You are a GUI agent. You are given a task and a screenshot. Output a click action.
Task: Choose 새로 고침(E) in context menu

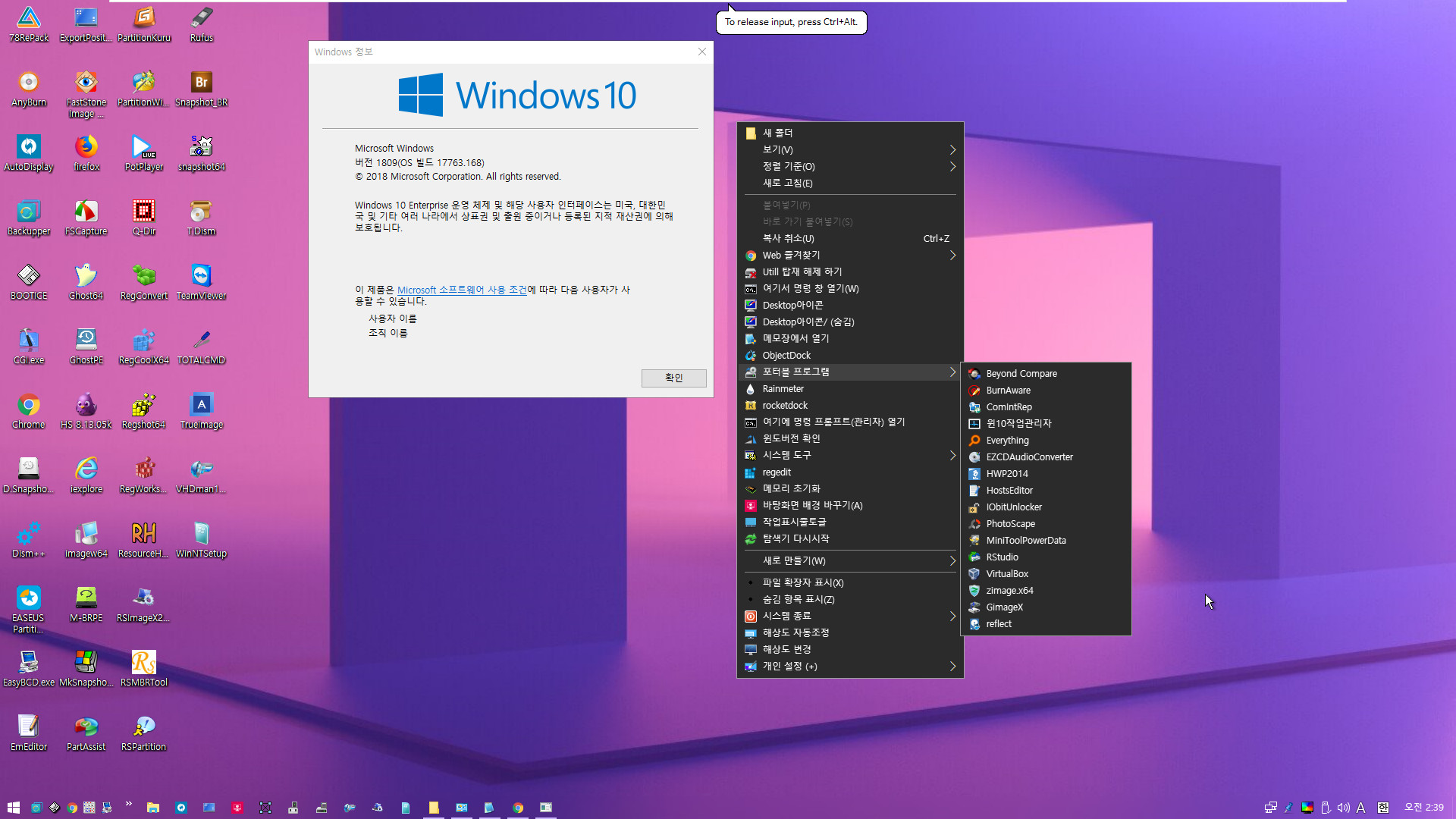coord(850,183)
